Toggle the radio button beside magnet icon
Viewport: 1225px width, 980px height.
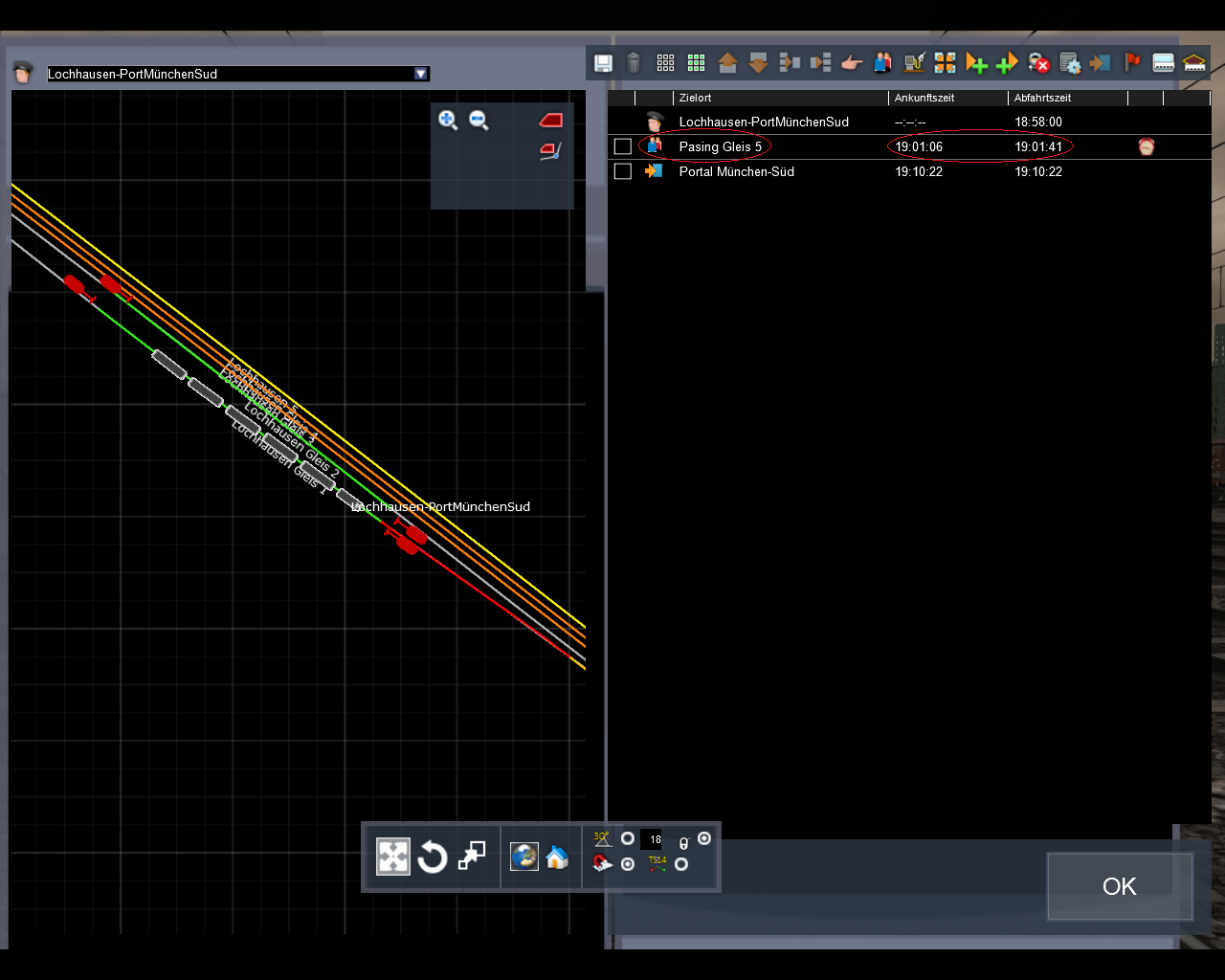pos(628,864)
